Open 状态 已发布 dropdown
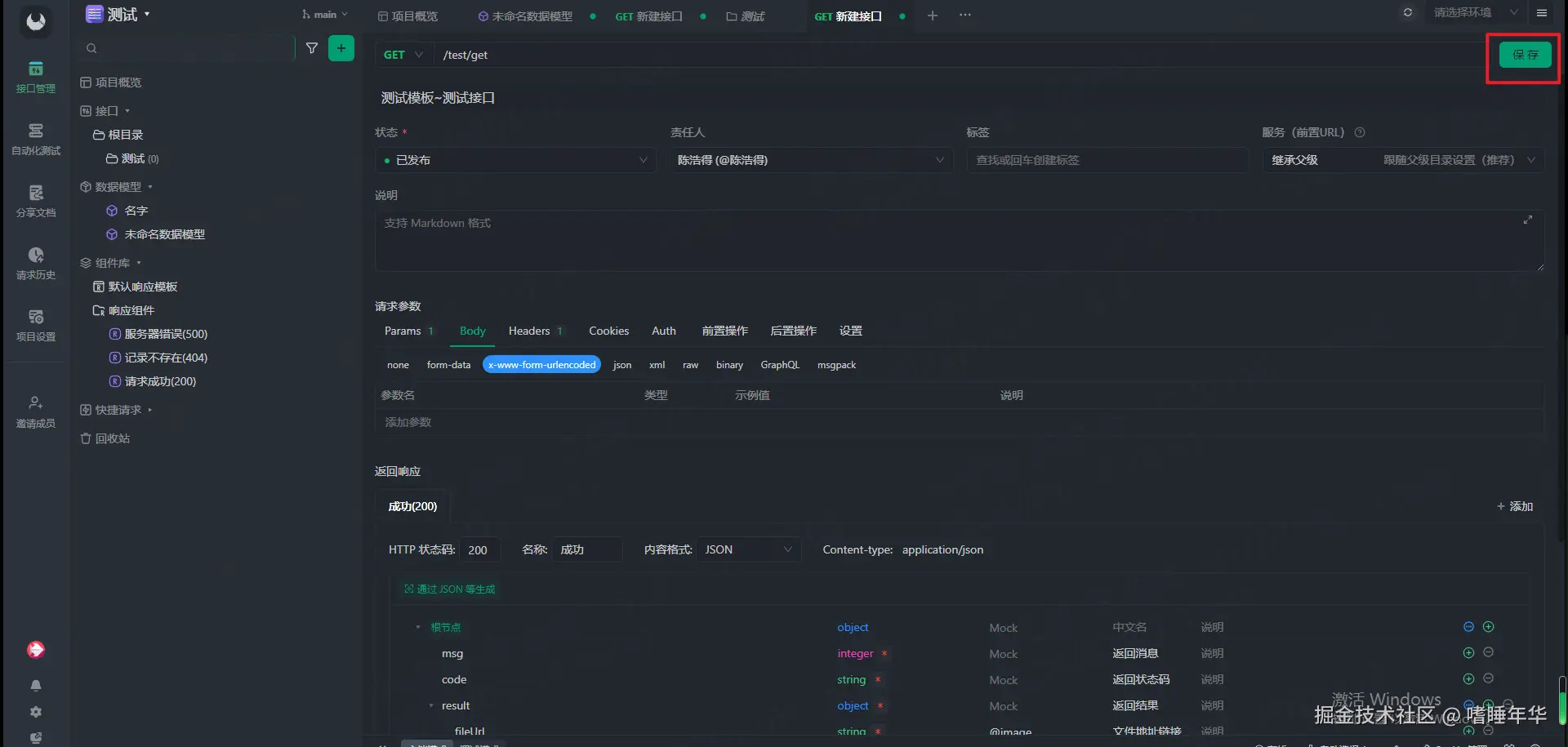This screenshot has height=747, width=1568. point(515,160)
